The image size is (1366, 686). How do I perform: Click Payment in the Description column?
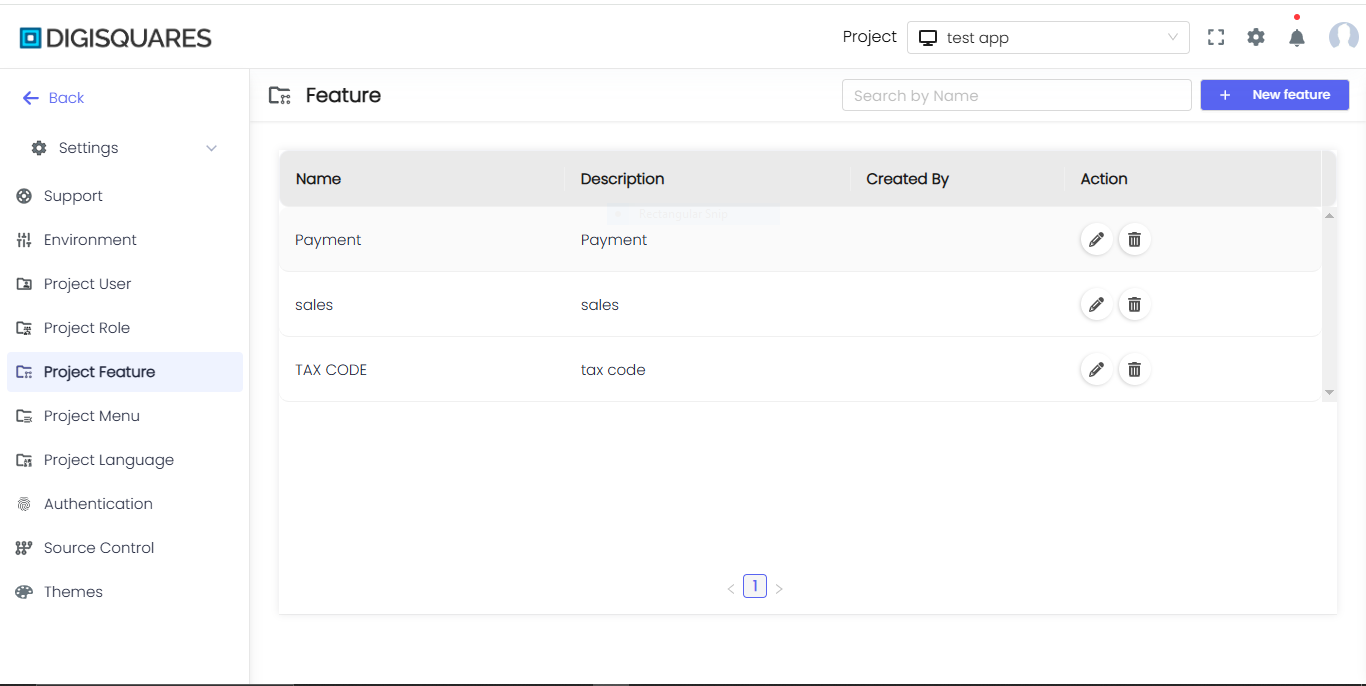(614, 240)
